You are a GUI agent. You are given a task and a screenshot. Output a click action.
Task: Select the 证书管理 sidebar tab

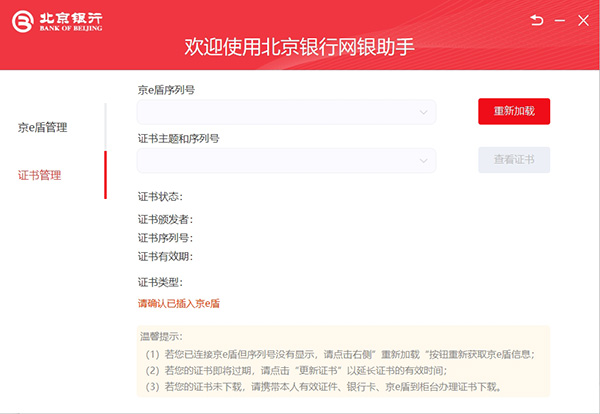coord(39,175)
